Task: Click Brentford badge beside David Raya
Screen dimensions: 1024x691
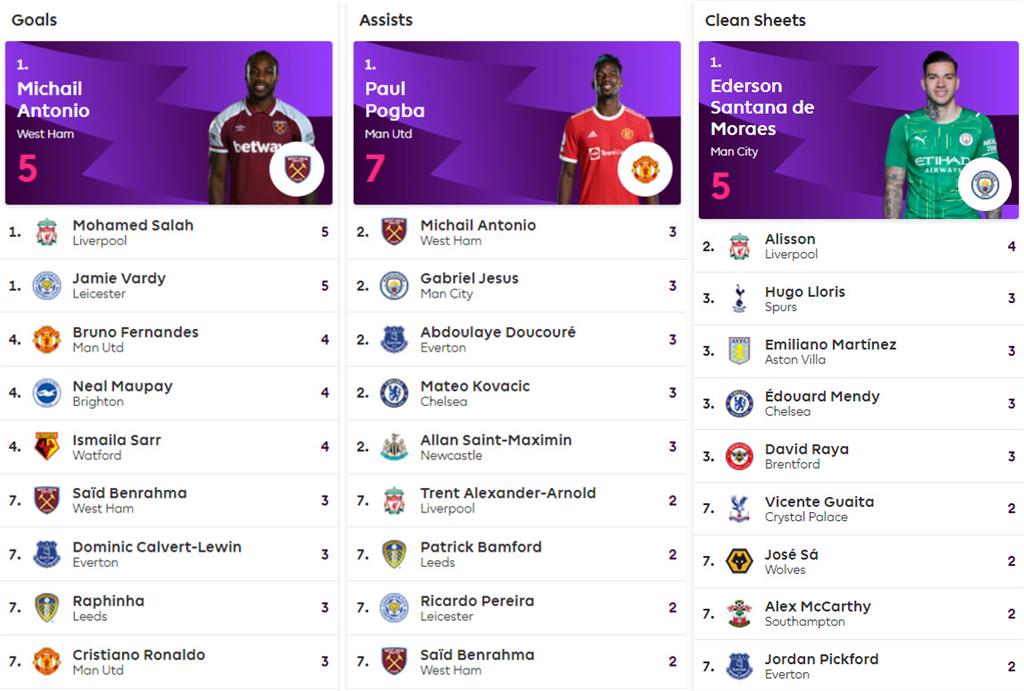Action: (739, 456)
